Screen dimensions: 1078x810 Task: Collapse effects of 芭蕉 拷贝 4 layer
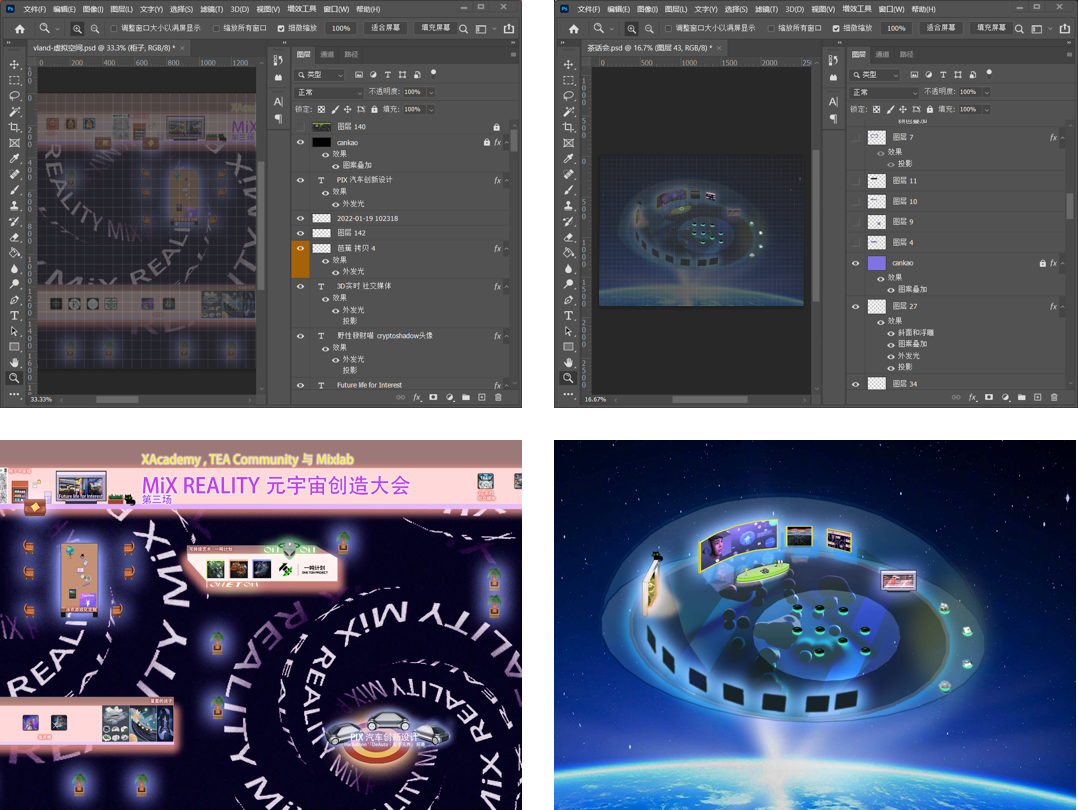507,249
